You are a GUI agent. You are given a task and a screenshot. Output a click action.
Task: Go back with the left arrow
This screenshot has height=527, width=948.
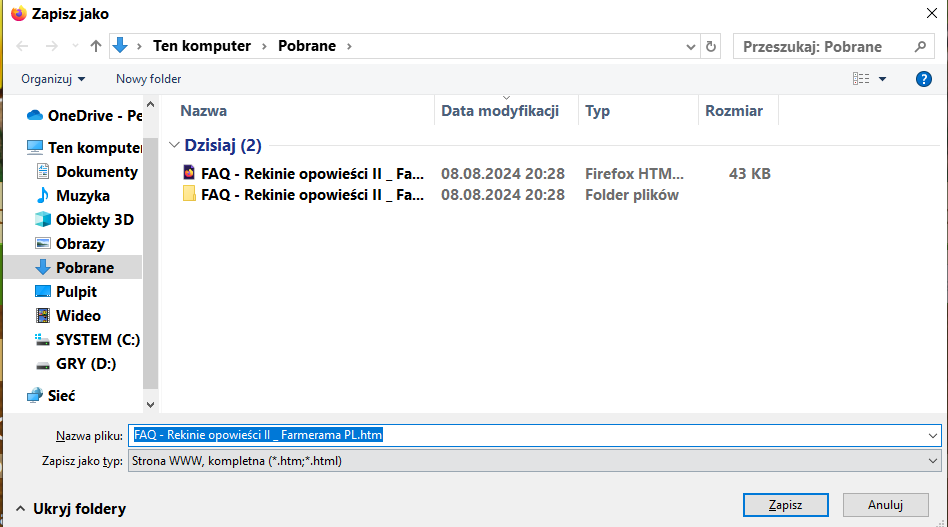(x=22, y=46)
